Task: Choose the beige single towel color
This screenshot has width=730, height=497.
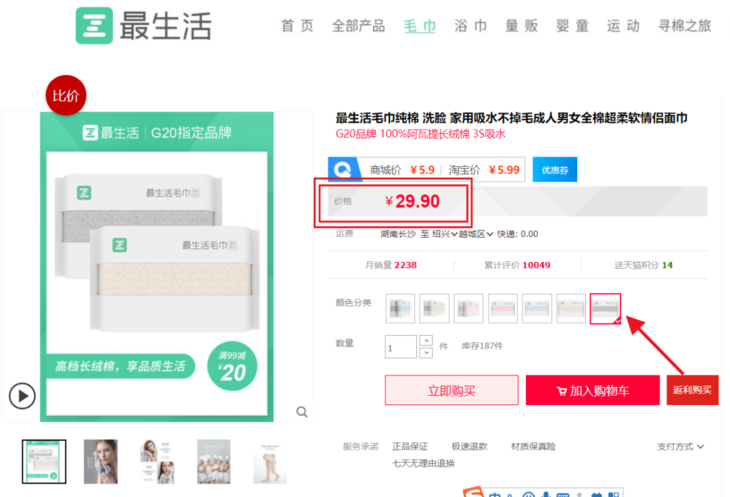Action: coord(571,308)
